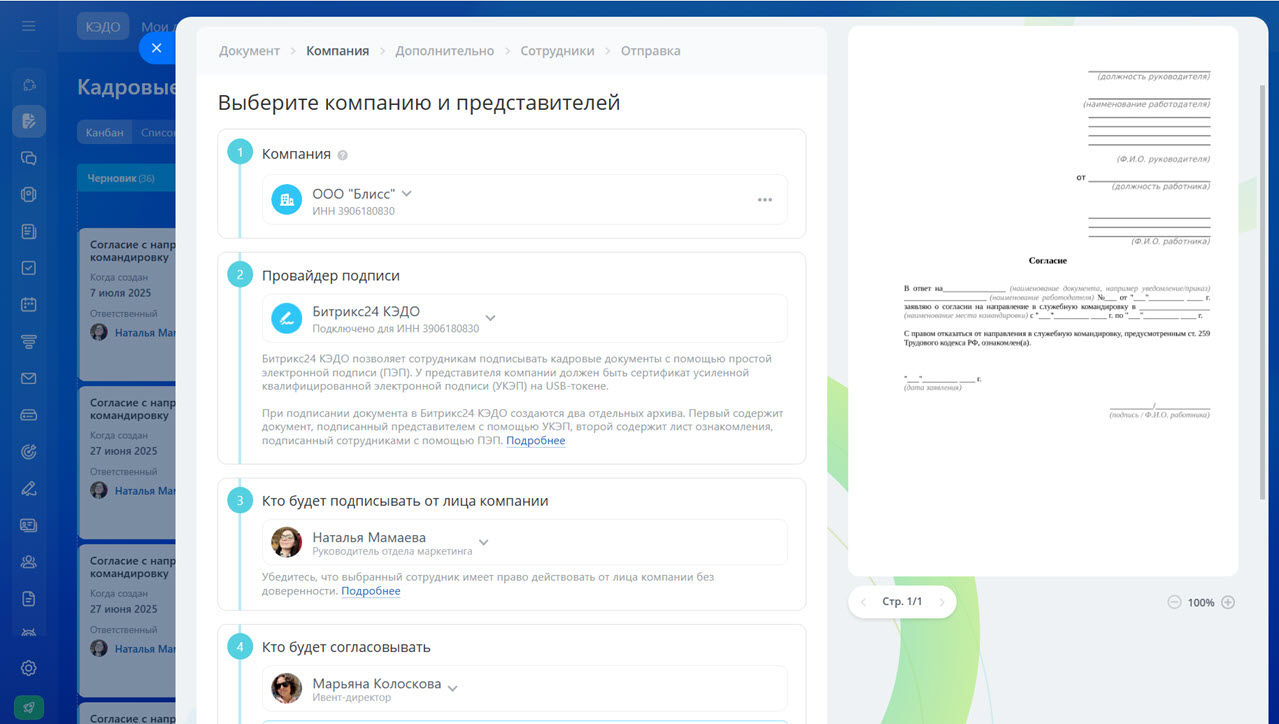
Task: Click the Подключено для ИНН 3906180830 text
Action: tap(395, 329)
